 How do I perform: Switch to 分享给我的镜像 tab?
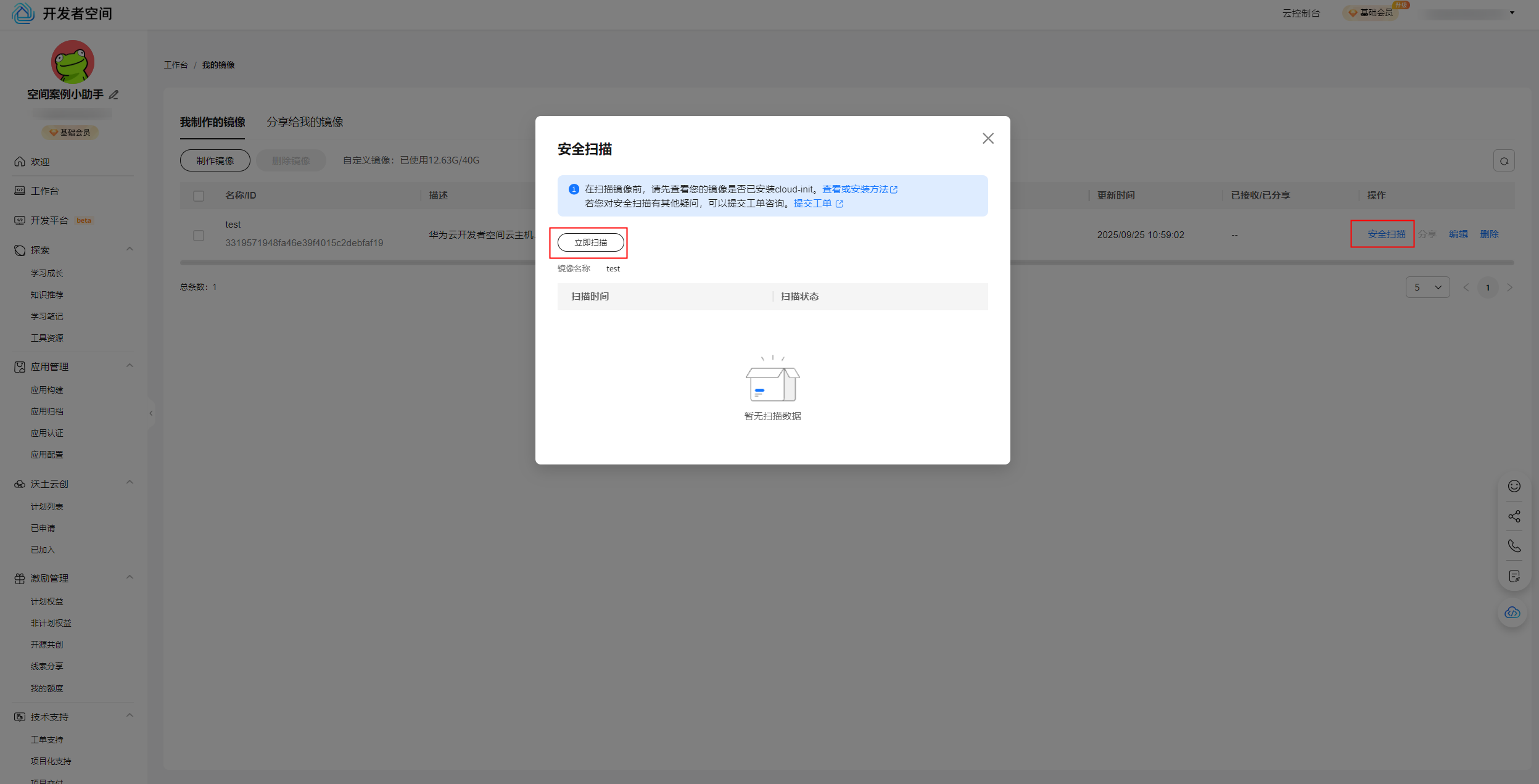[x=305, y=122]
